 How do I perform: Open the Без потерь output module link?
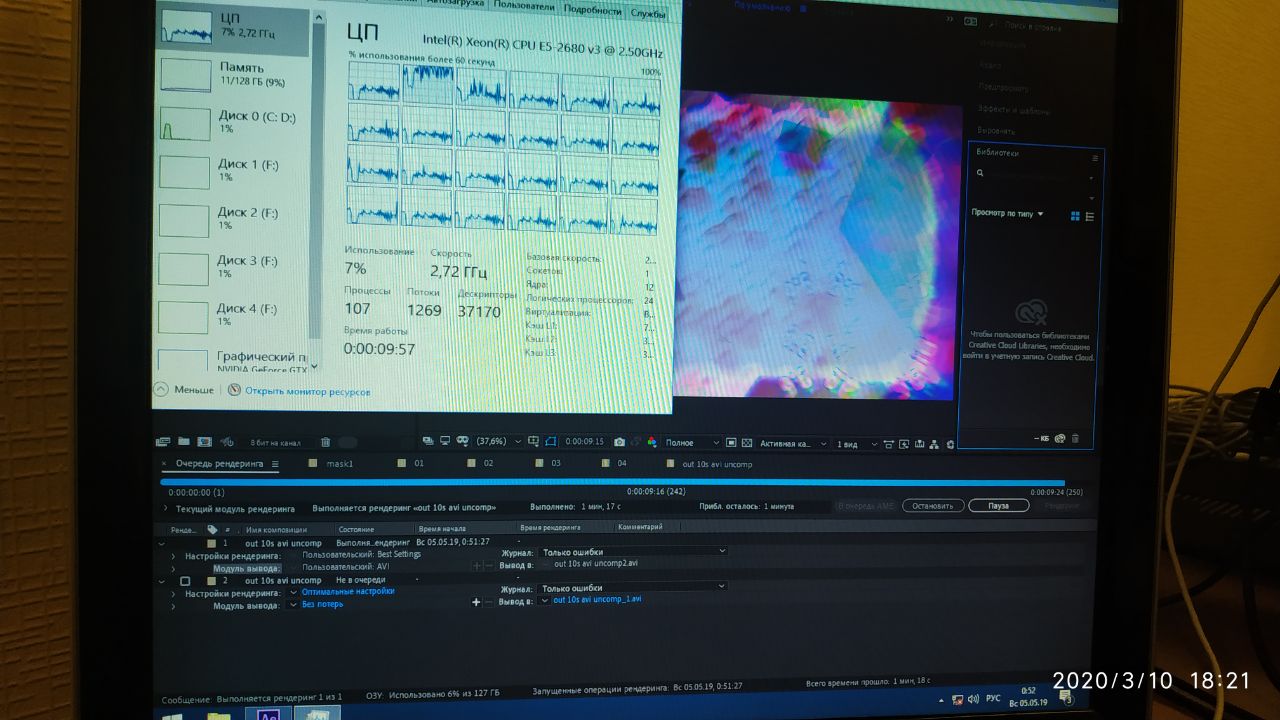coord(322,604)
